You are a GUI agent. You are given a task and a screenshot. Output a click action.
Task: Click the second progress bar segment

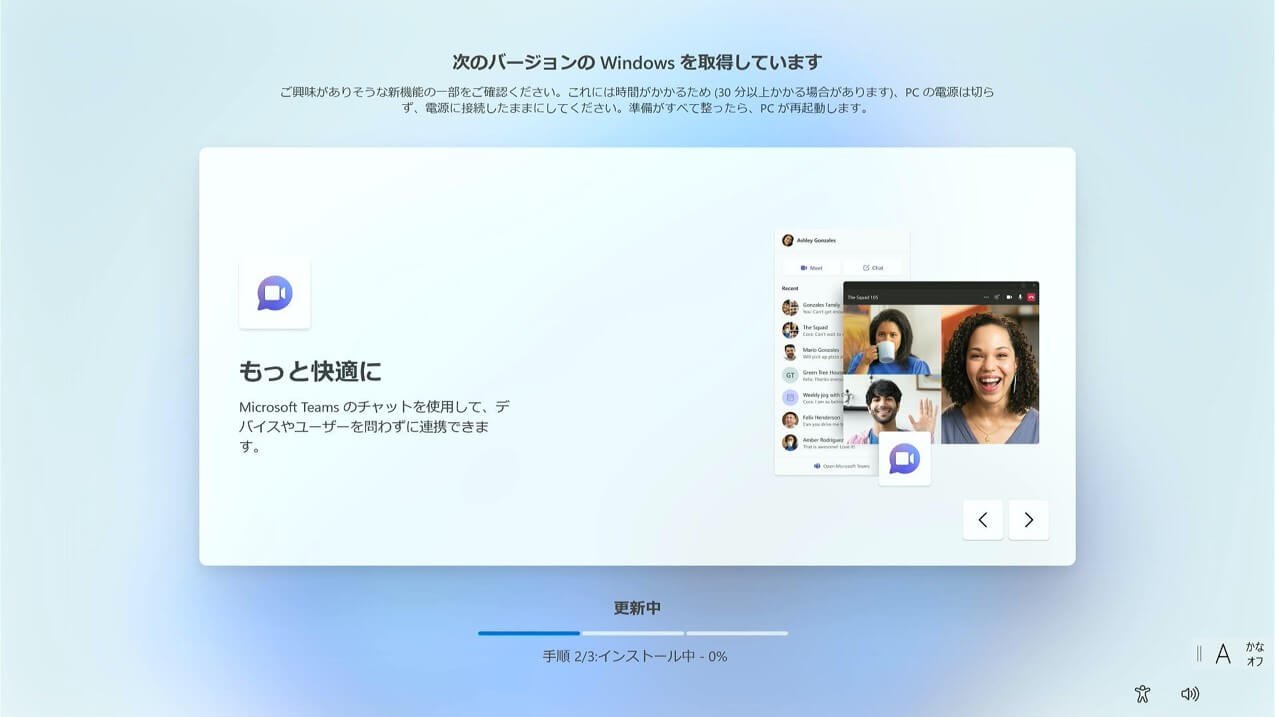click(633, 633)
